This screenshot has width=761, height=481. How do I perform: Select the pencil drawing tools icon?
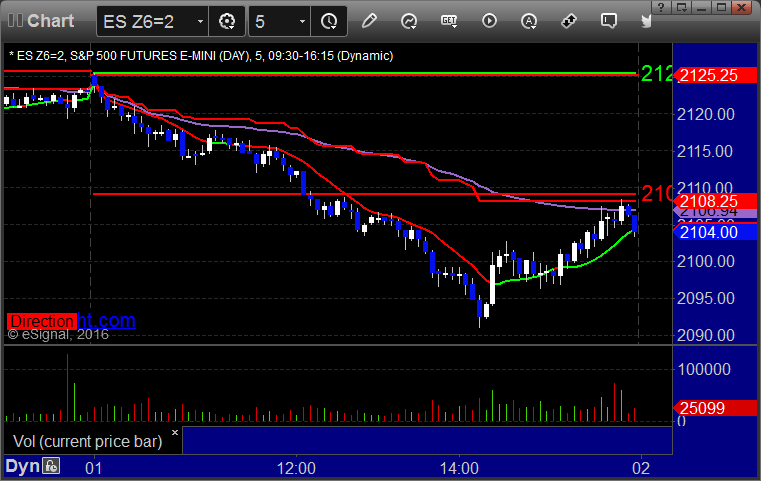coord(369,21)
